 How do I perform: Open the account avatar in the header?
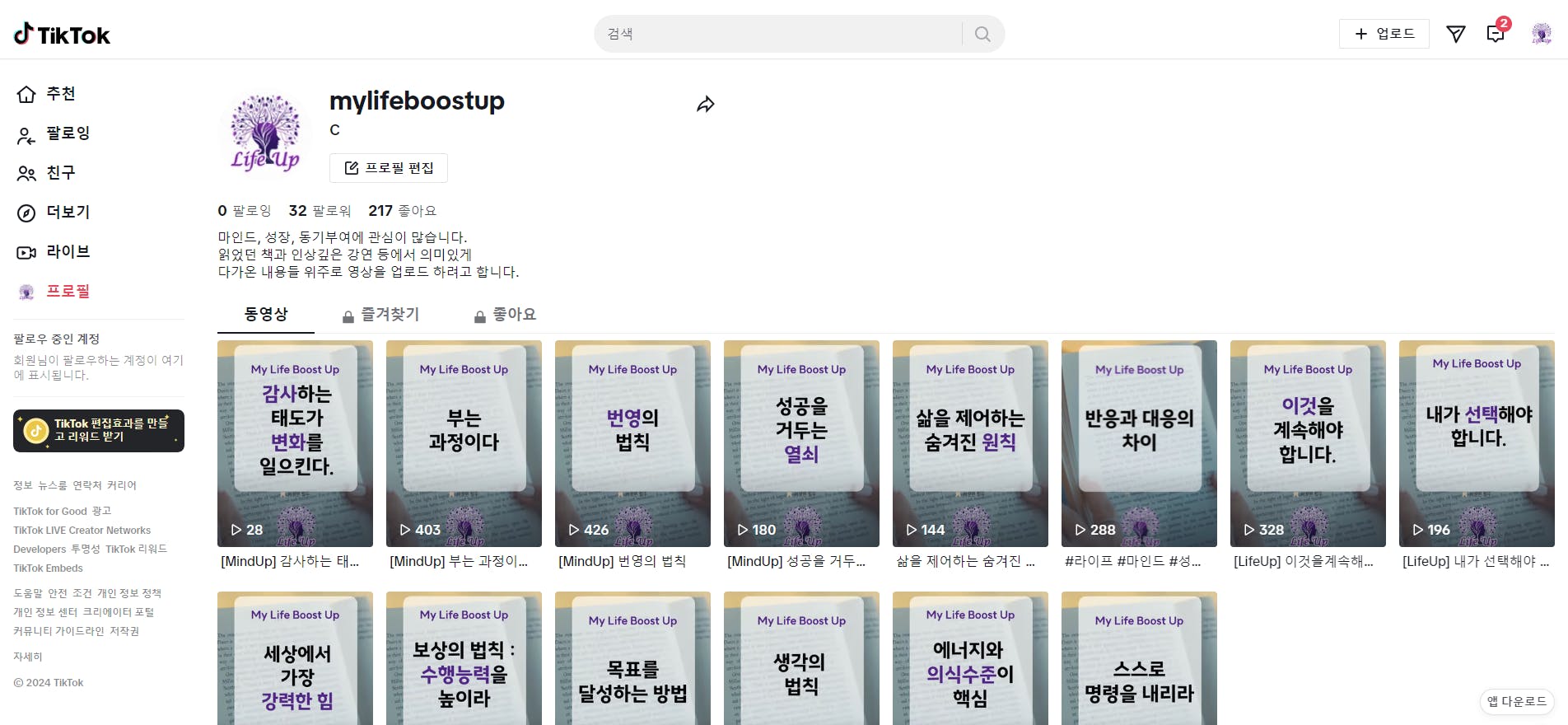(1542, 34)
